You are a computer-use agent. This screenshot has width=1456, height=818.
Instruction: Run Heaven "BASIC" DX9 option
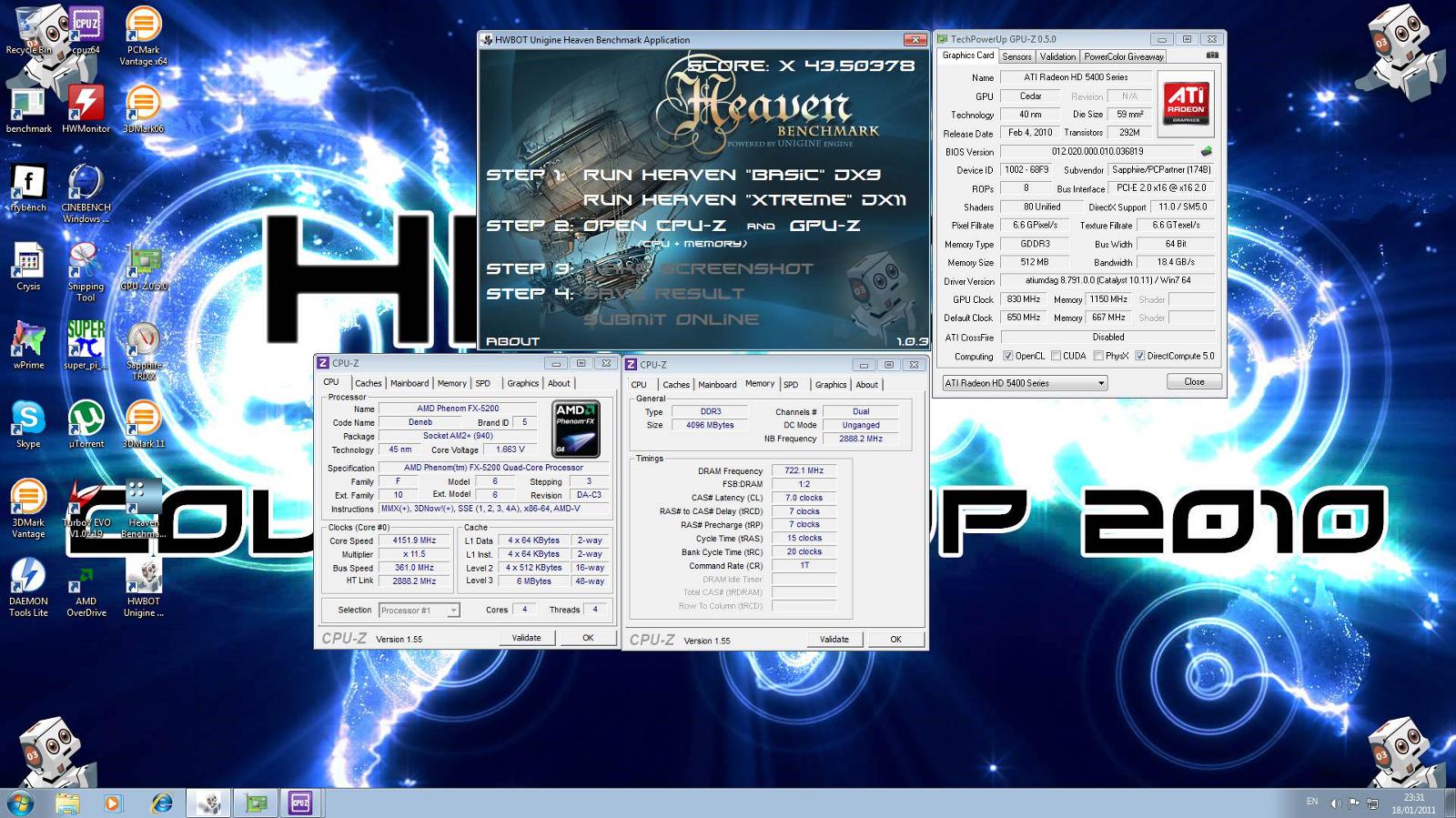[x=732, y=175]
